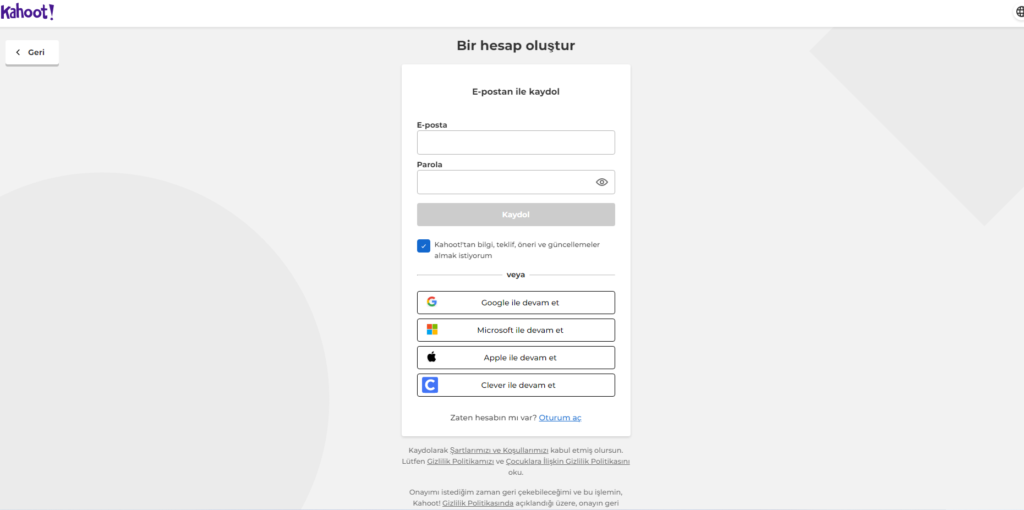Screen dimensions: 1024x510
Task: Click the Clever logo icon
Action: coord(430,385)
